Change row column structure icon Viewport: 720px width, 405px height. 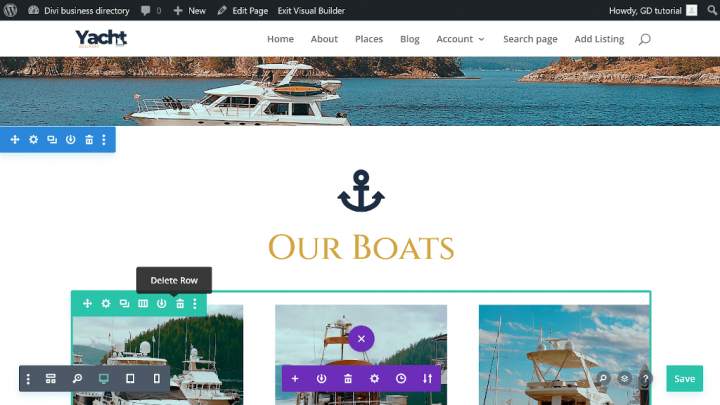[x=143, y=304]
